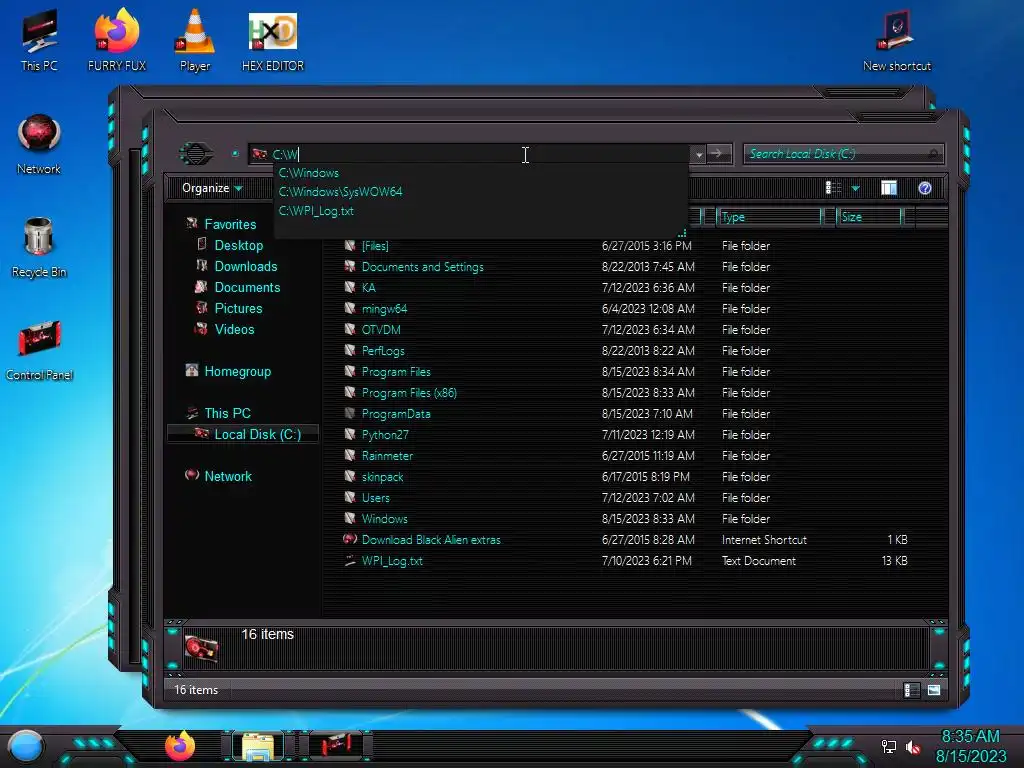Launch the HEX EDITOR desktop shortcut
The width and height of the screenshot is (1024, 768).
(x=273, y=40)
